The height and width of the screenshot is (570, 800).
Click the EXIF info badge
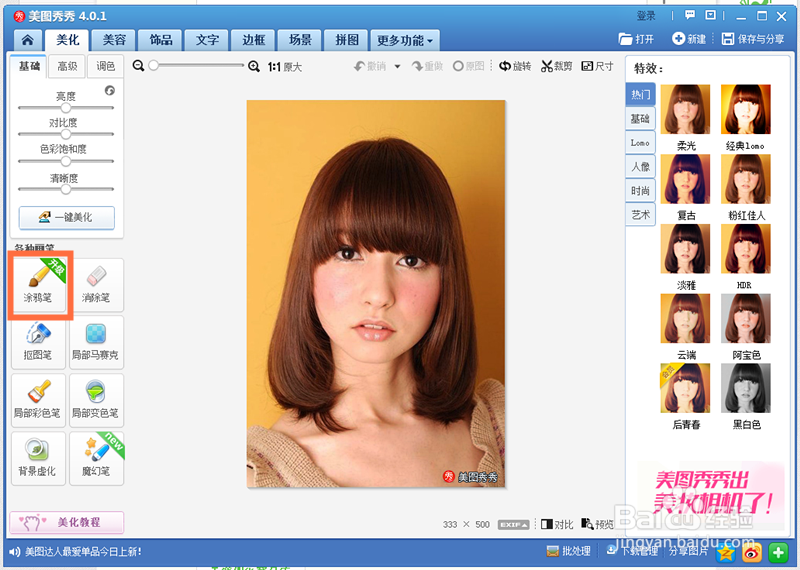pos(513,525)
